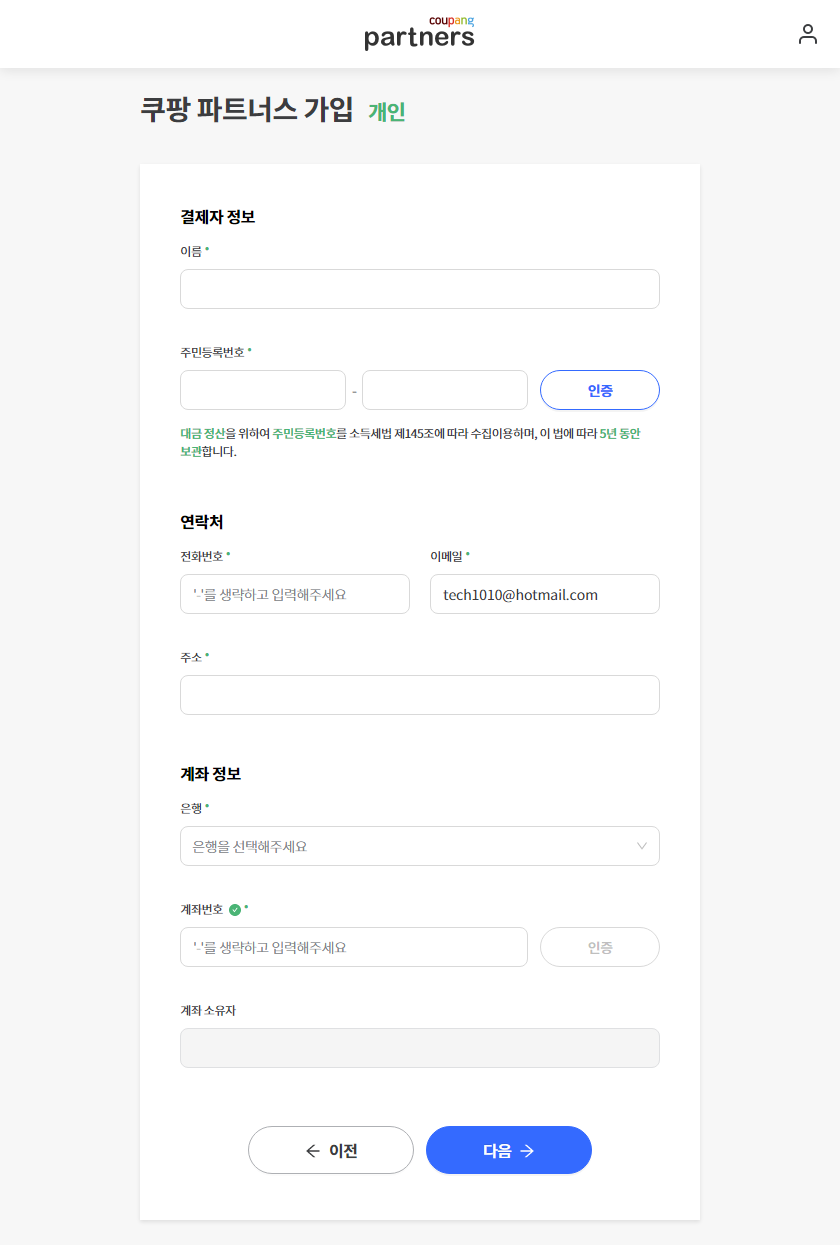Click the 이메일 field with tech1010@hotmail.com
Viewport: 840px width, 1245px height.
pos(545,594)
